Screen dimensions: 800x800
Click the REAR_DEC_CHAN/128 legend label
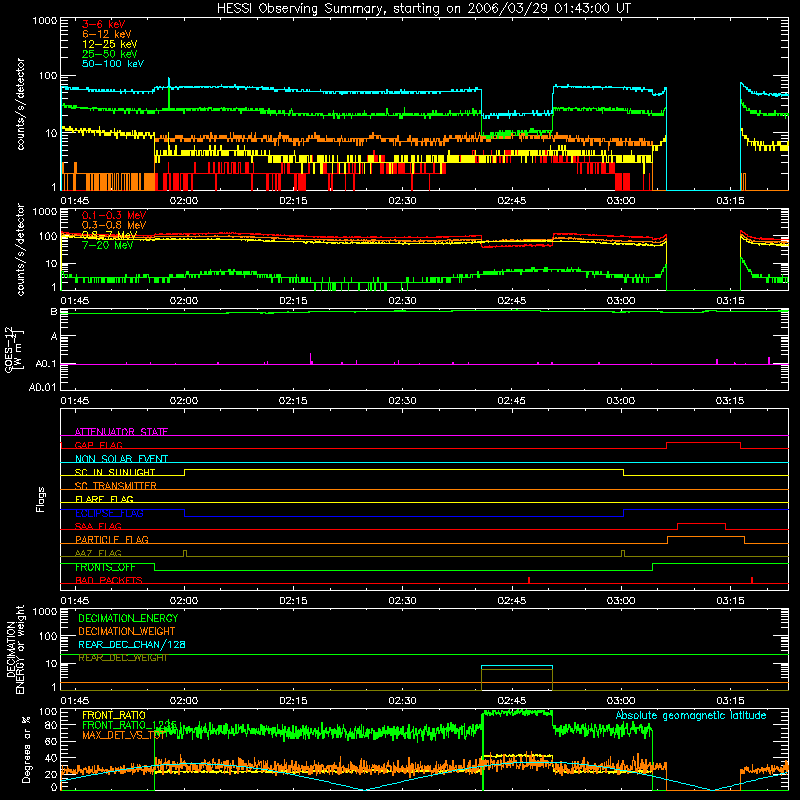[132, 644]
